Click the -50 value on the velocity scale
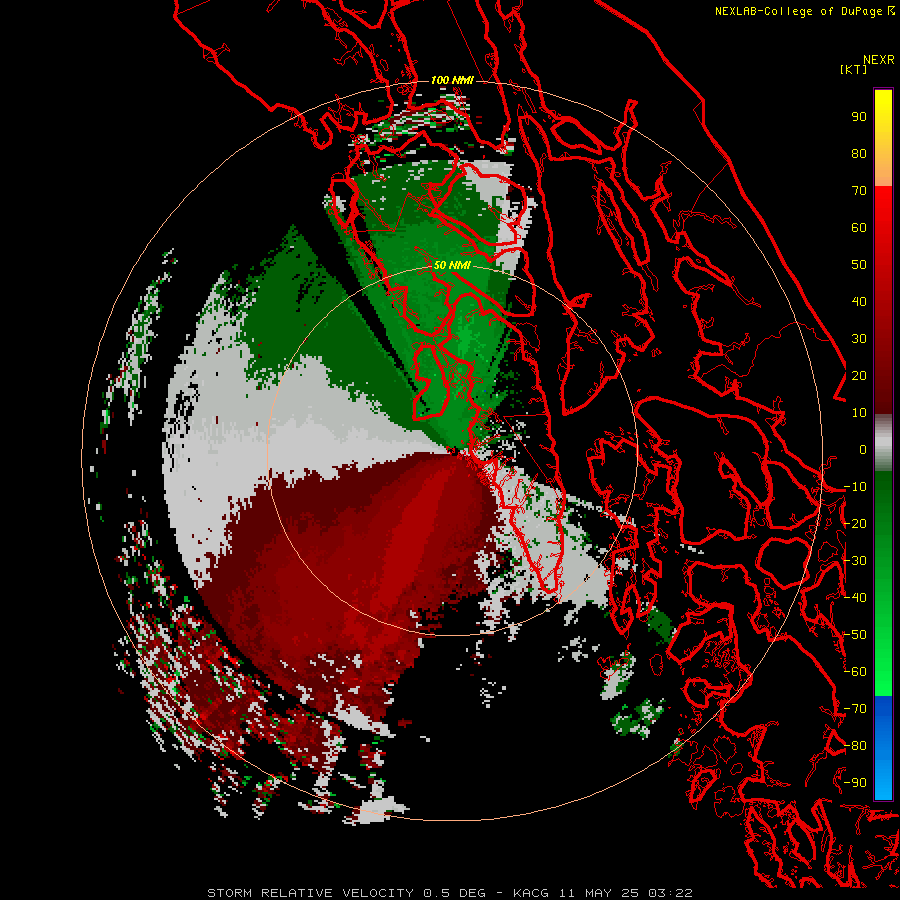Screen dimensions: 900x900 pyautogui.click(x=855, y=635)
